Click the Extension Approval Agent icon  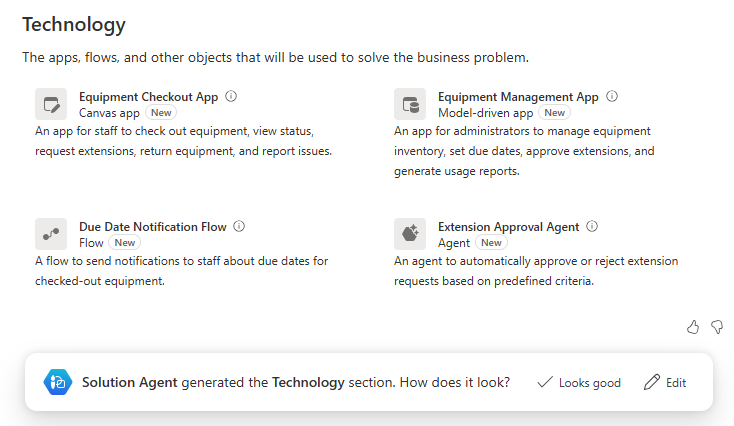tap(410, 234)
